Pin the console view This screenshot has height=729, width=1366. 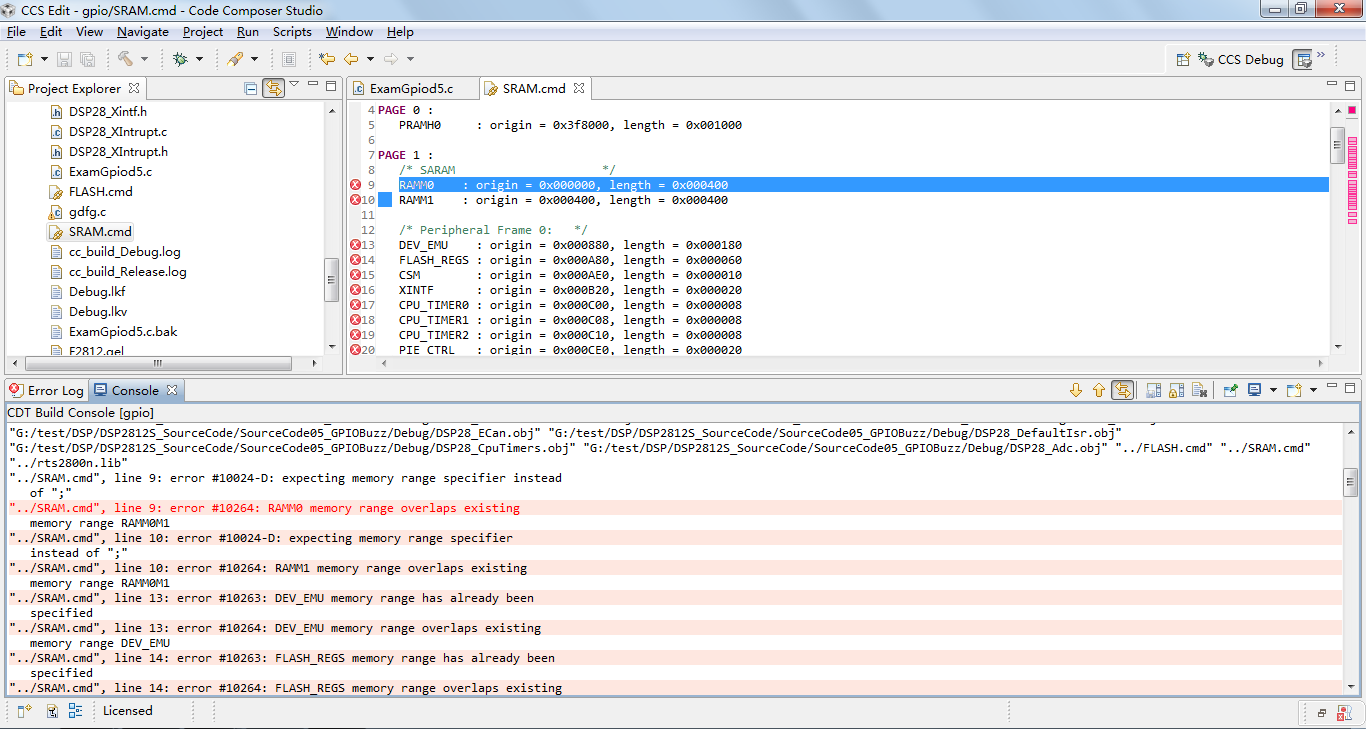[1231, 390]
